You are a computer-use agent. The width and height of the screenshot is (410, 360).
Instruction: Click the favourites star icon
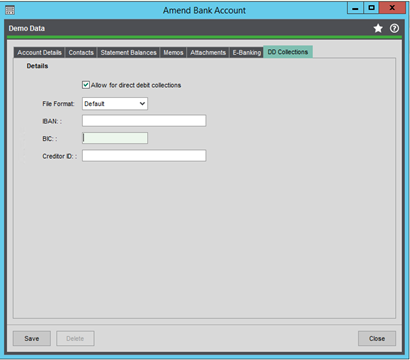[378, 28]
